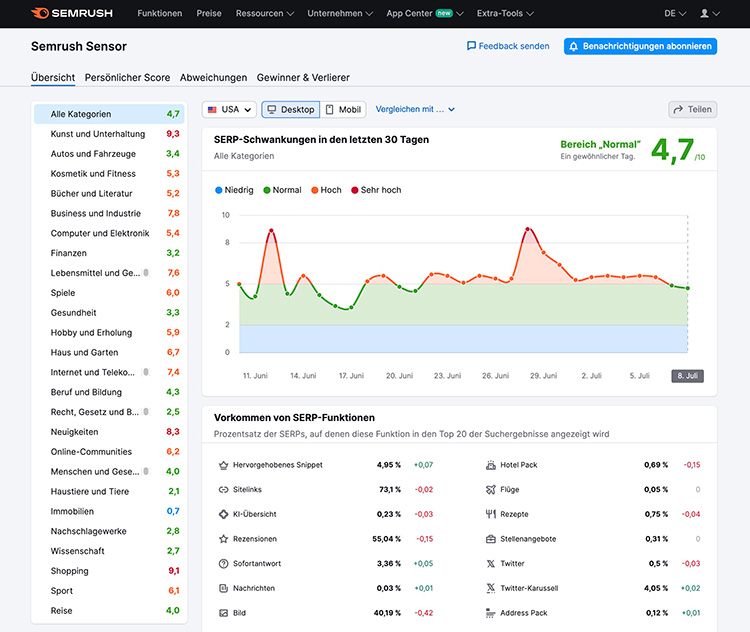Click the info badge beside Internet und Teleko...

(x=146, y=372)
